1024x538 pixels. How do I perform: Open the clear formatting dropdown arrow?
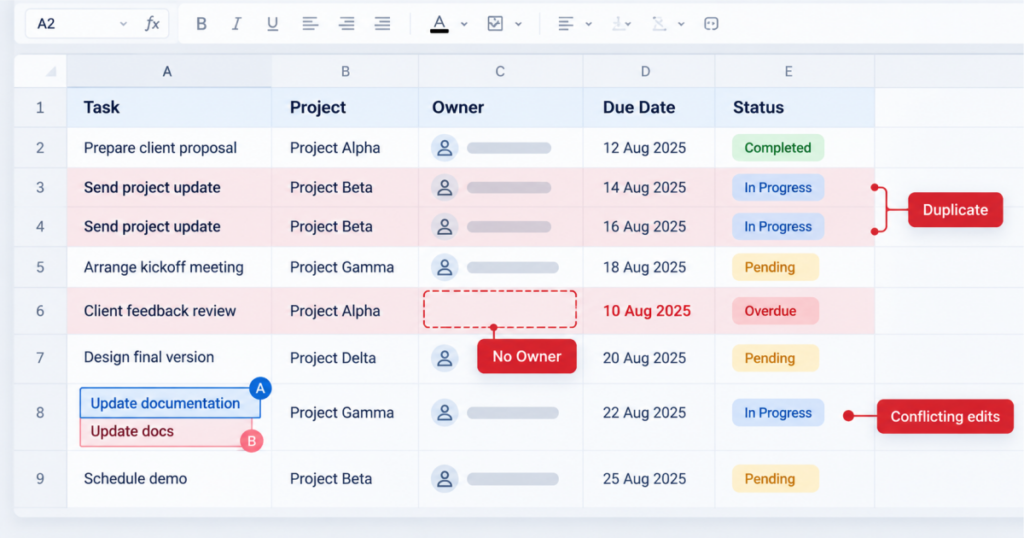pyautogui.click(x=681, y=24)
